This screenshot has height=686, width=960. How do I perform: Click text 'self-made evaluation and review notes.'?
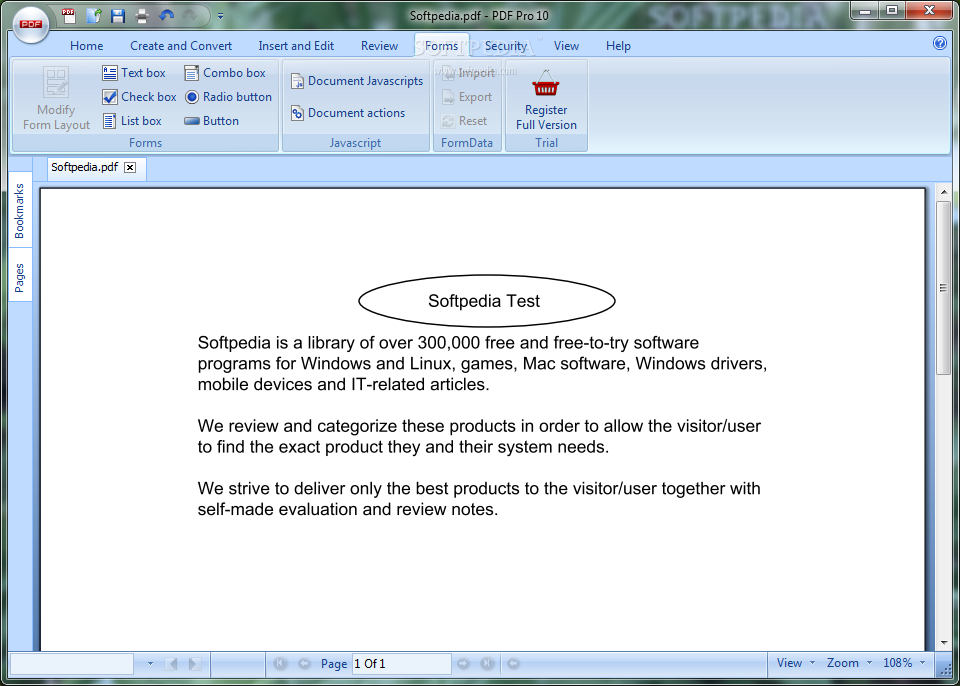pos(348,510)
